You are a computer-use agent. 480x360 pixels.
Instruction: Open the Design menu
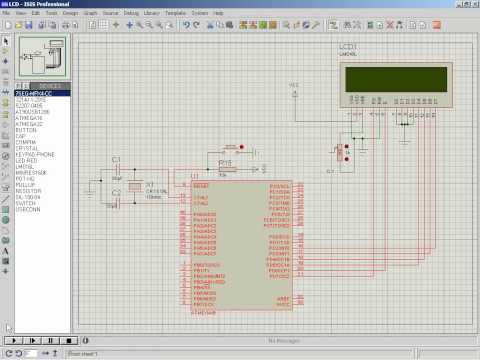pos(70,13)
